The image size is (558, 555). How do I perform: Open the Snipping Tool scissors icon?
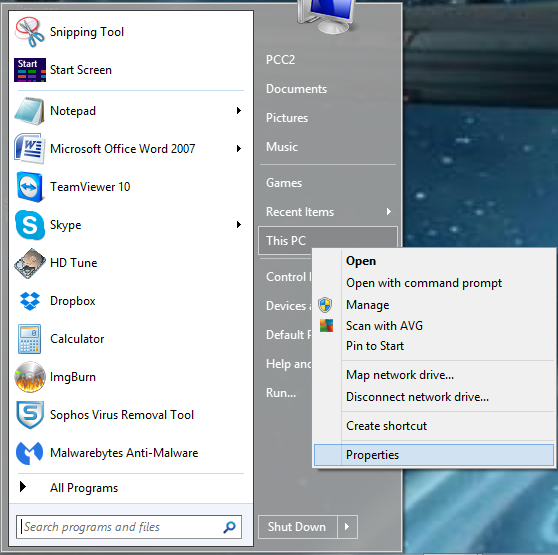[30, 32]
